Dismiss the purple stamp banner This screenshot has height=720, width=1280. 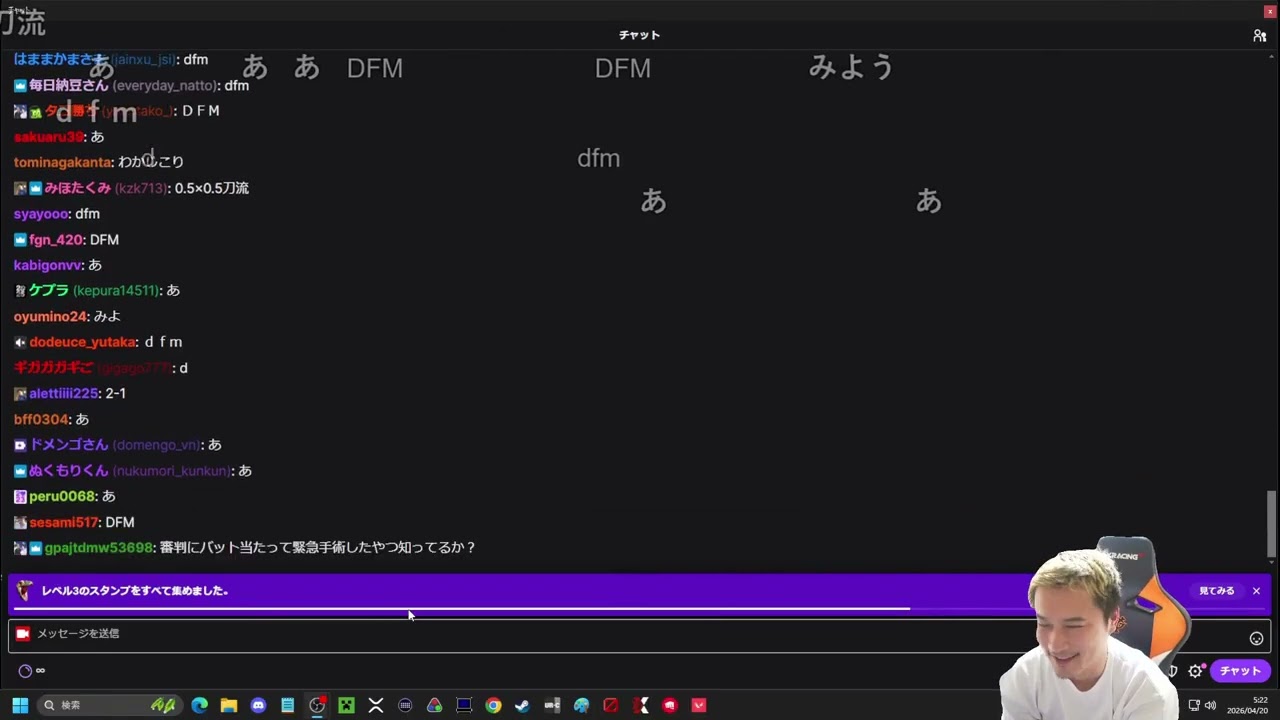pos(1256,591)
